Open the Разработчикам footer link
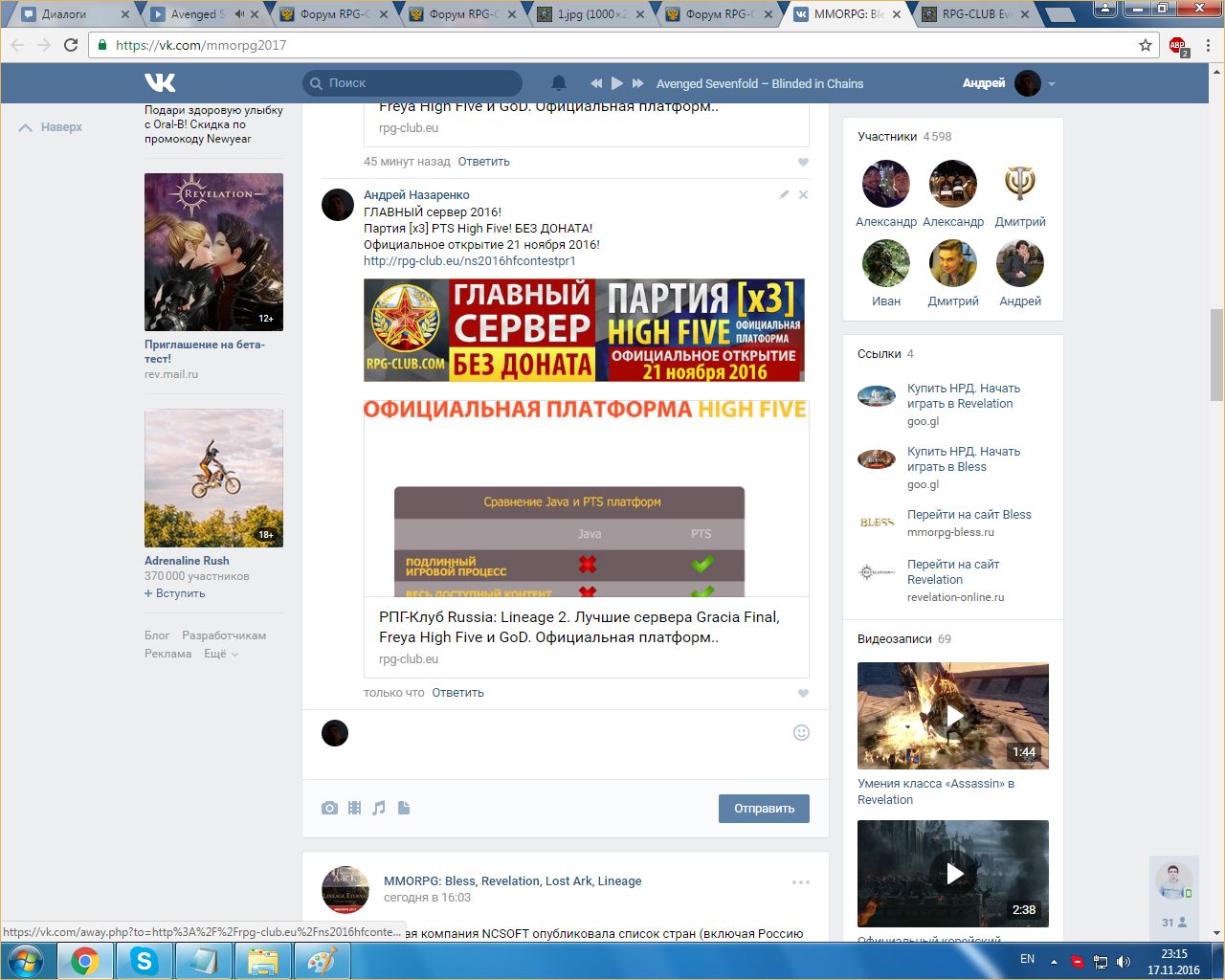Screen dimensions: 1225x980 click(224, 635)
